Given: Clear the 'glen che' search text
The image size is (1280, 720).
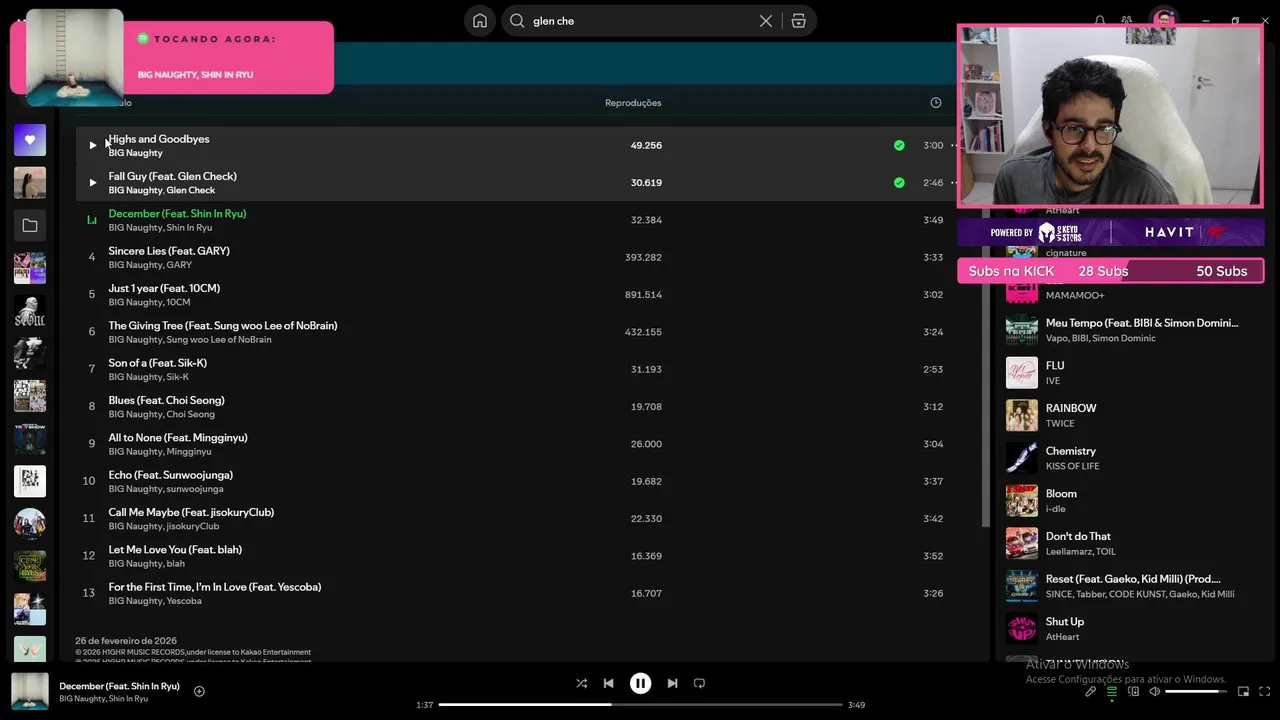Looking at the screenshot, I should [x=766, y=21].
